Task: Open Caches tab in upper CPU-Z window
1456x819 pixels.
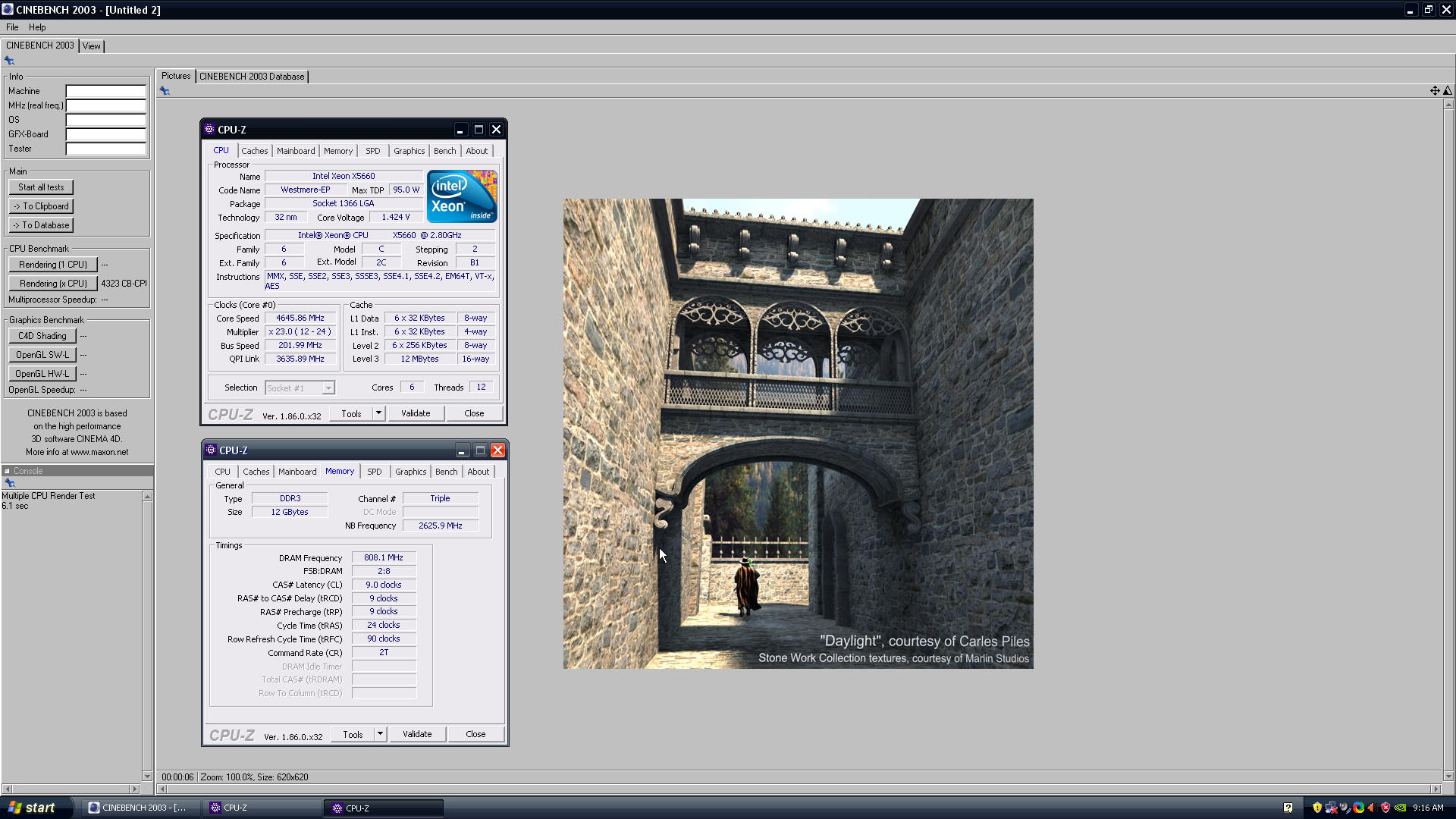Action: [255, 151]
